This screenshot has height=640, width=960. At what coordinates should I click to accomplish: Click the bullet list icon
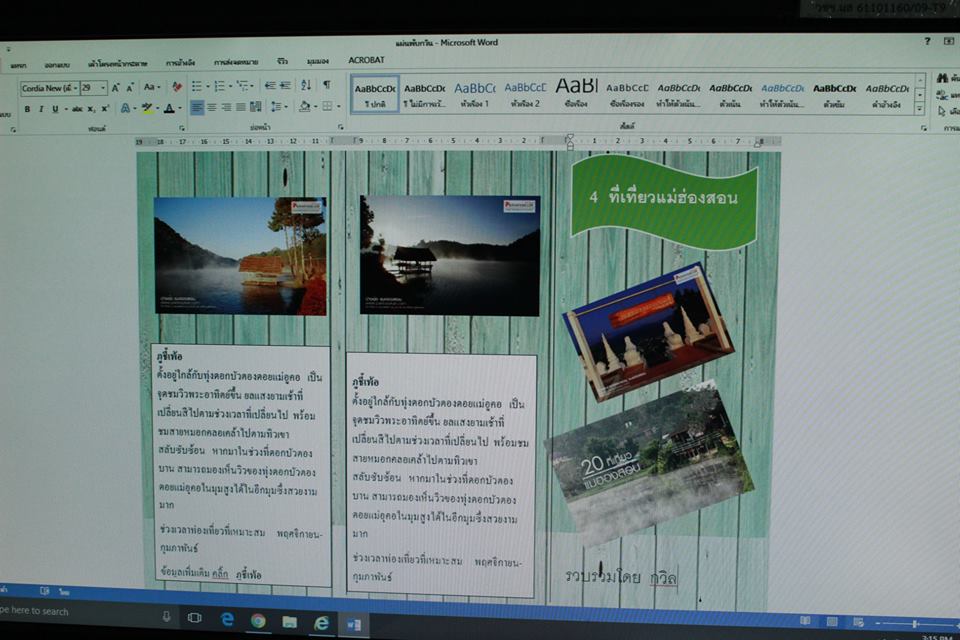[196, 86]
